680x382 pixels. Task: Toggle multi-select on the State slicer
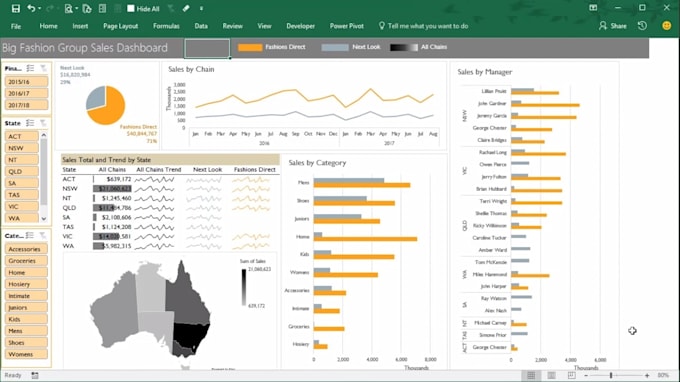pos(30,123)
